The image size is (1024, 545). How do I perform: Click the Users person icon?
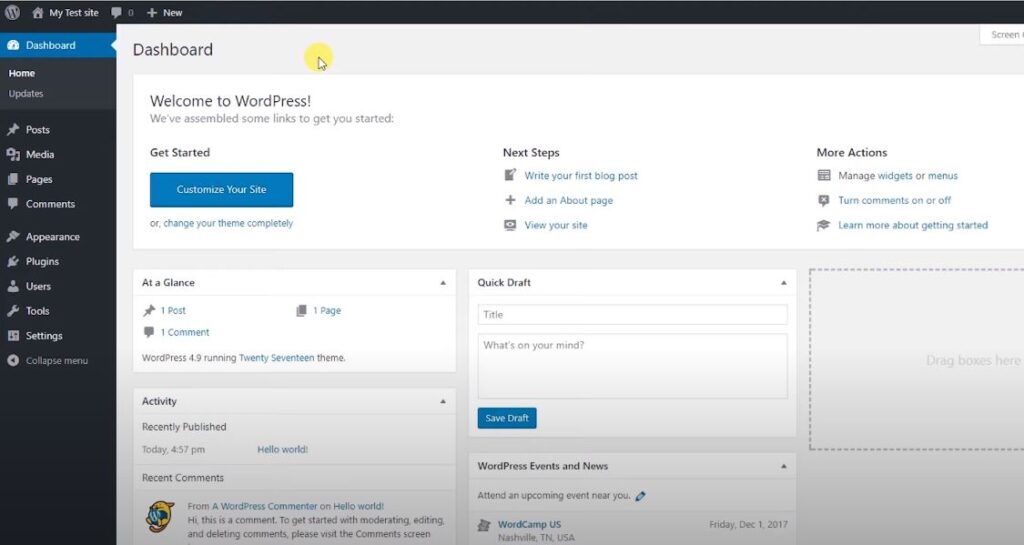(x=13, y=286)
